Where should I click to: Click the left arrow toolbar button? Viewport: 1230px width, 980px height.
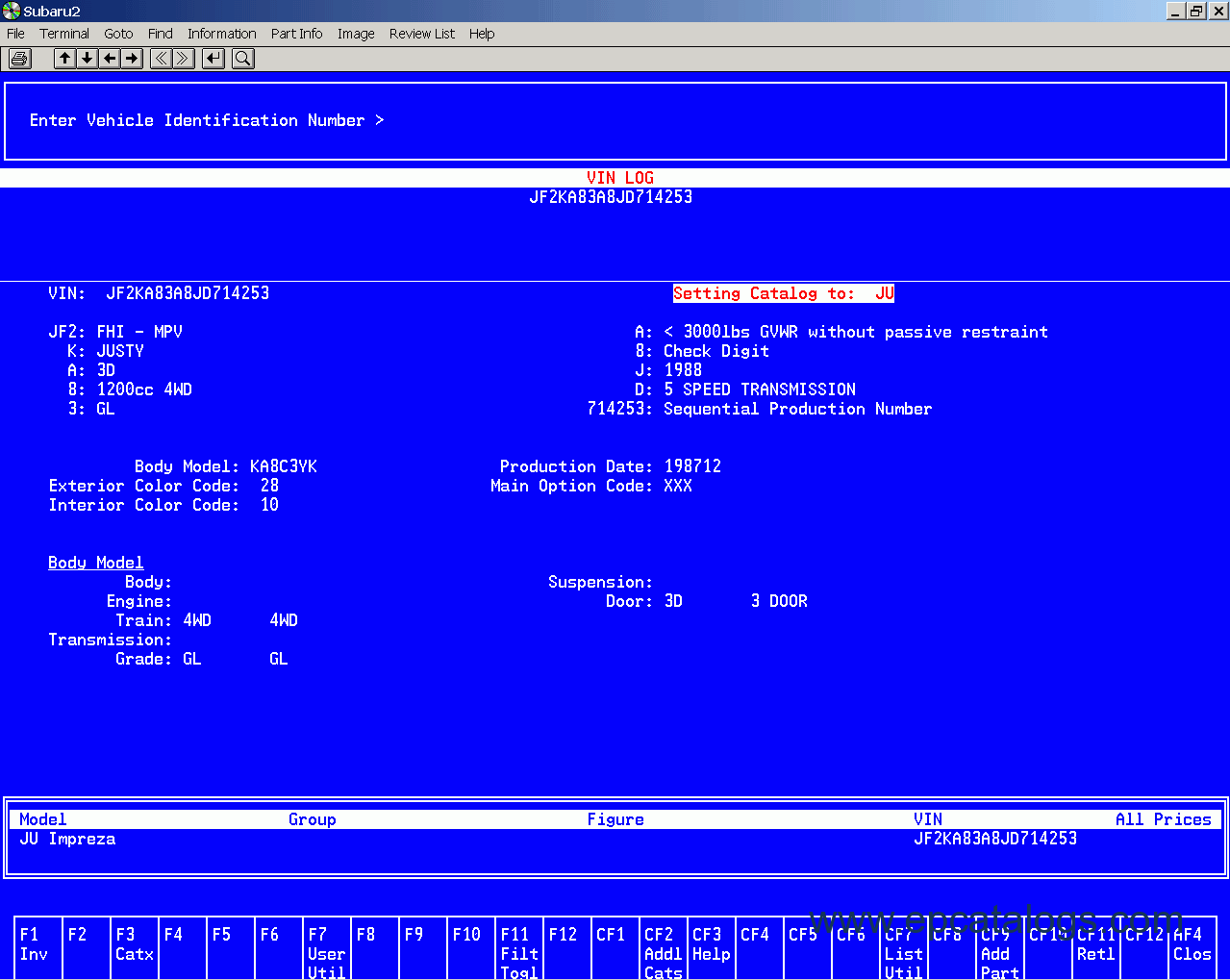(x=111, y=59)
